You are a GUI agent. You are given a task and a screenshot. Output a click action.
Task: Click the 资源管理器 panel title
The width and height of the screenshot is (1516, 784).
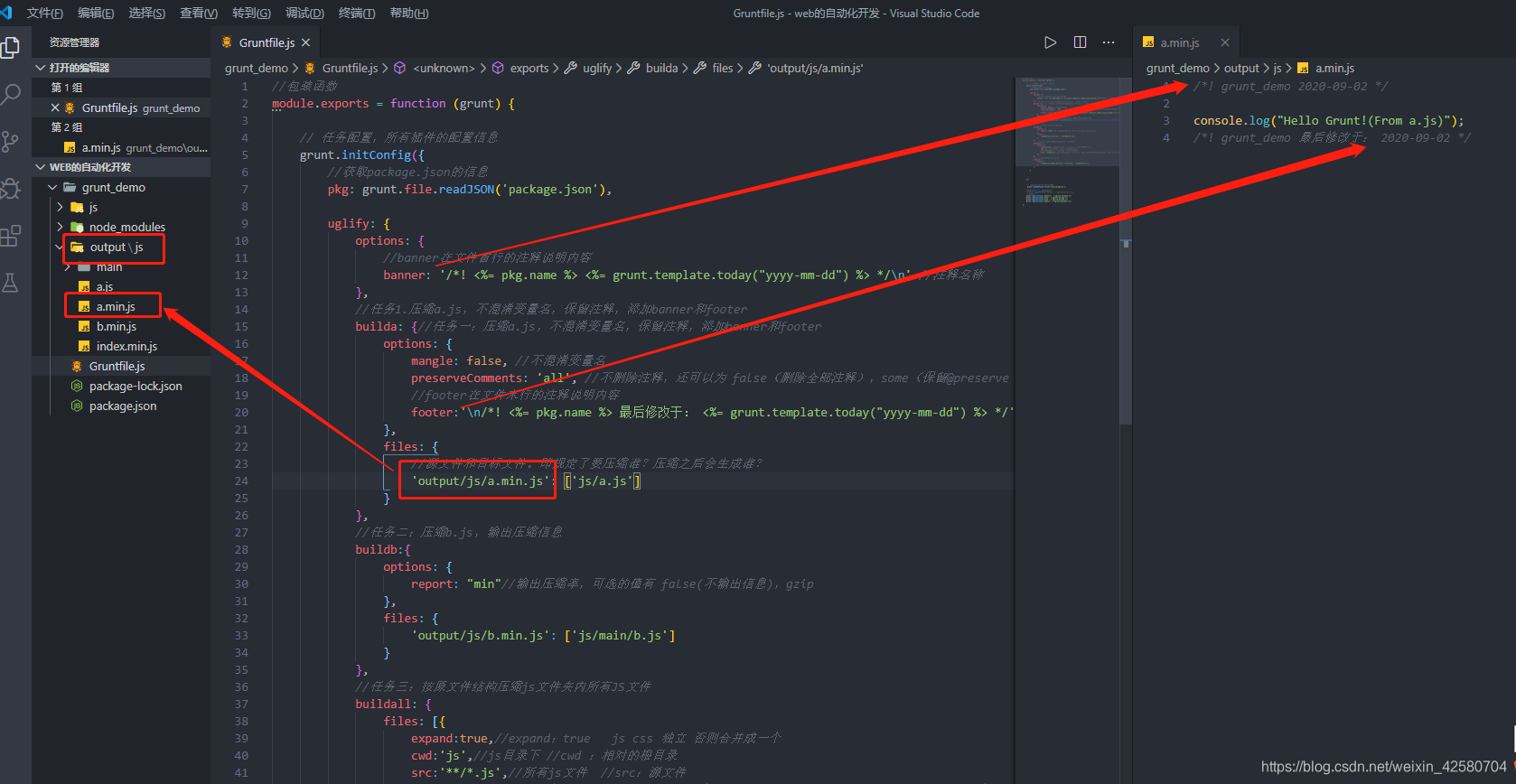(74, 42)
